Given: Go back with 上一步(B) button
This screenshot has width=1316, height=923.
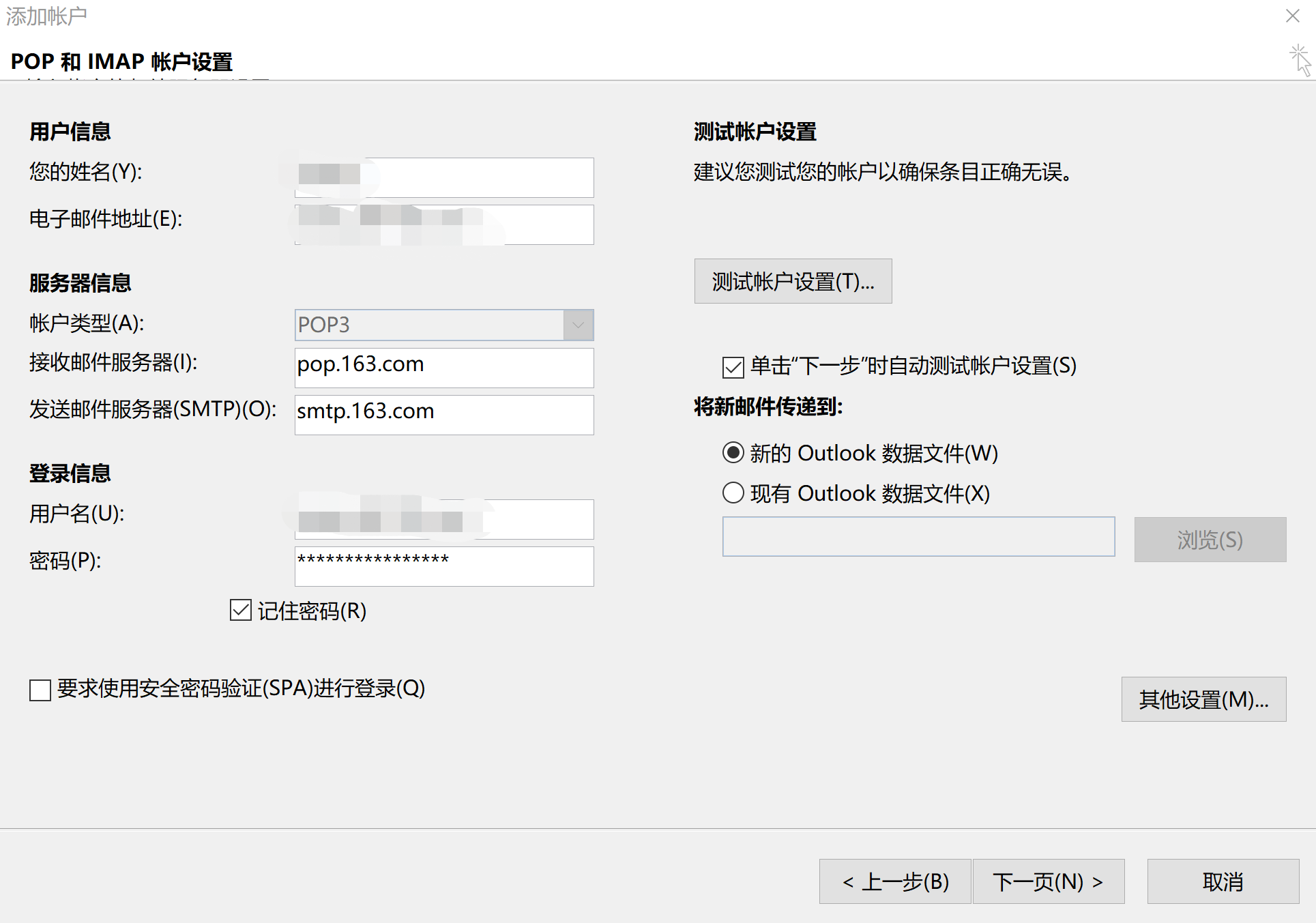Looking at the screenshot, I should pyautogui.click(x=894, y=881).
